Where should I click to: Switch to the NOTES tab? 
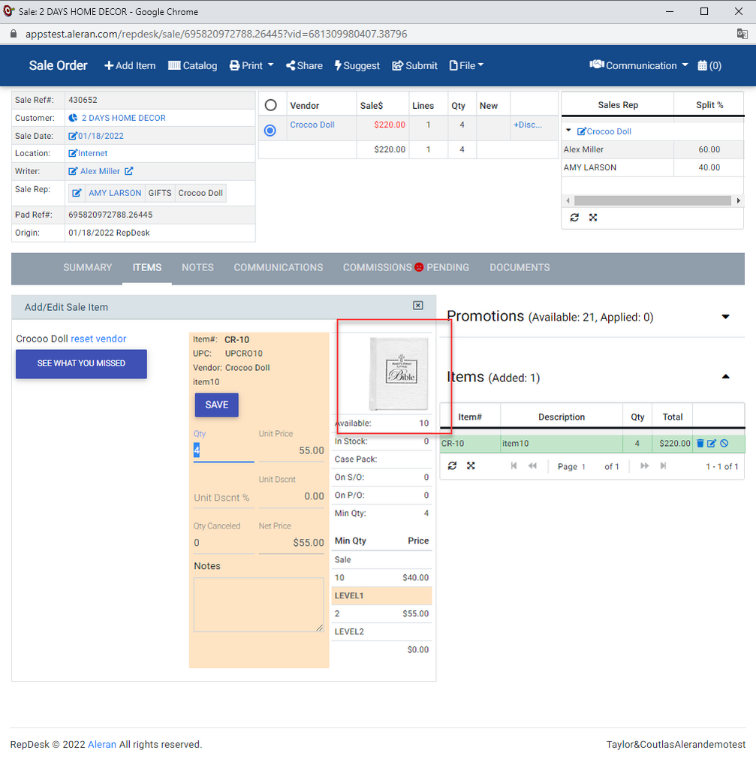point(197,268)
